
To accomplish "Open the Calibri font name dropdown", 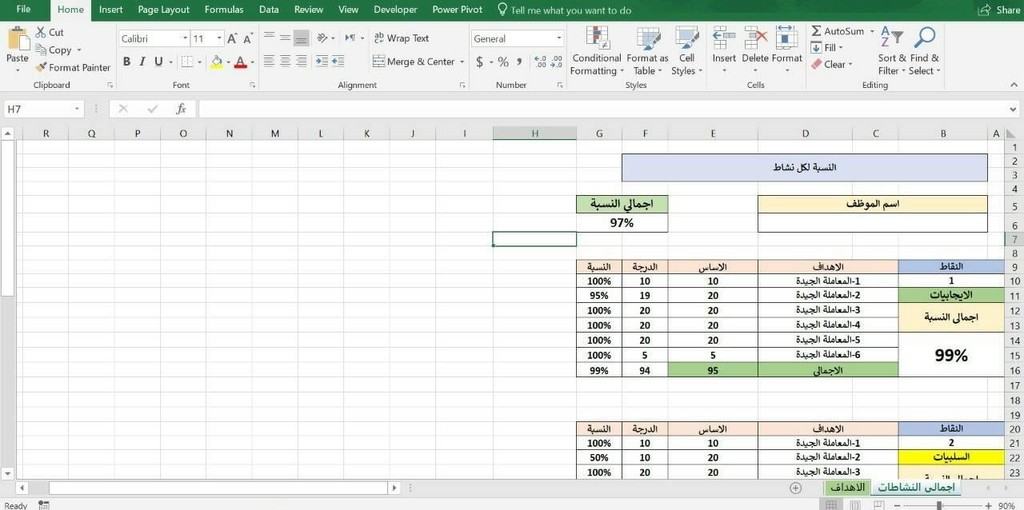I will pos(185,39).
